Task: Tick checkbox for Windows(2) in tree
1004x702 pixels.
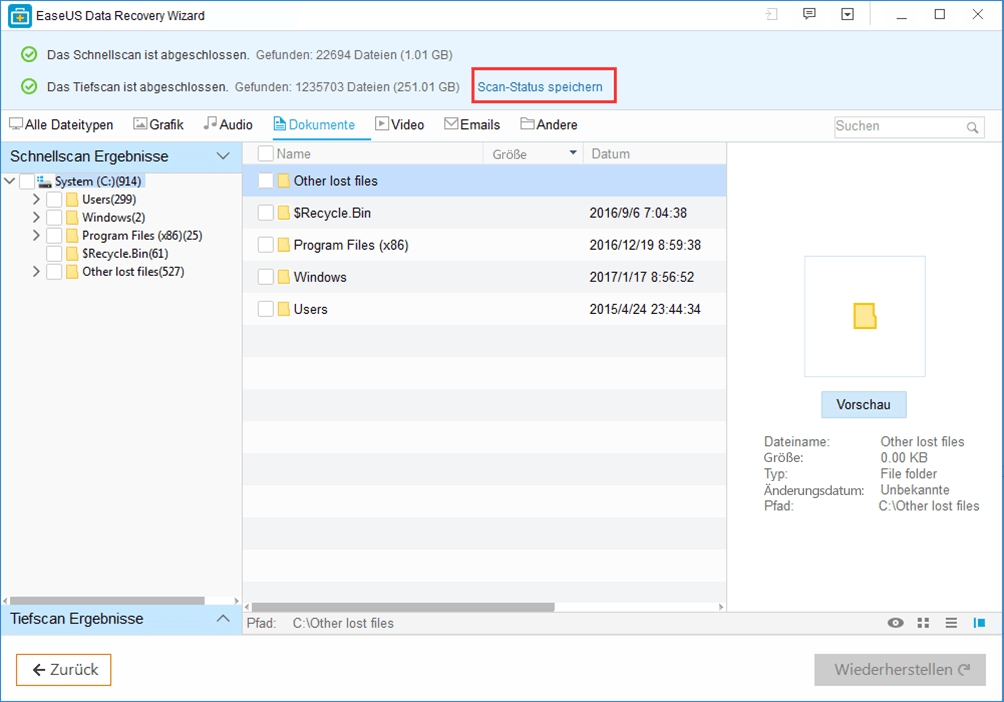Action: (x=54, y=217)
